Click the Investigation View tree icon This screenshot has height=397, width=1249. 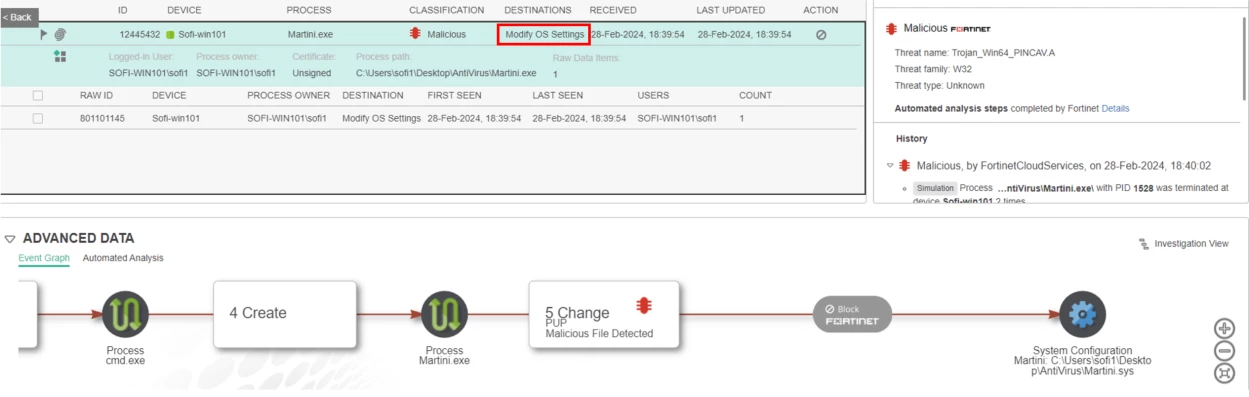[x=1144, y=244]
